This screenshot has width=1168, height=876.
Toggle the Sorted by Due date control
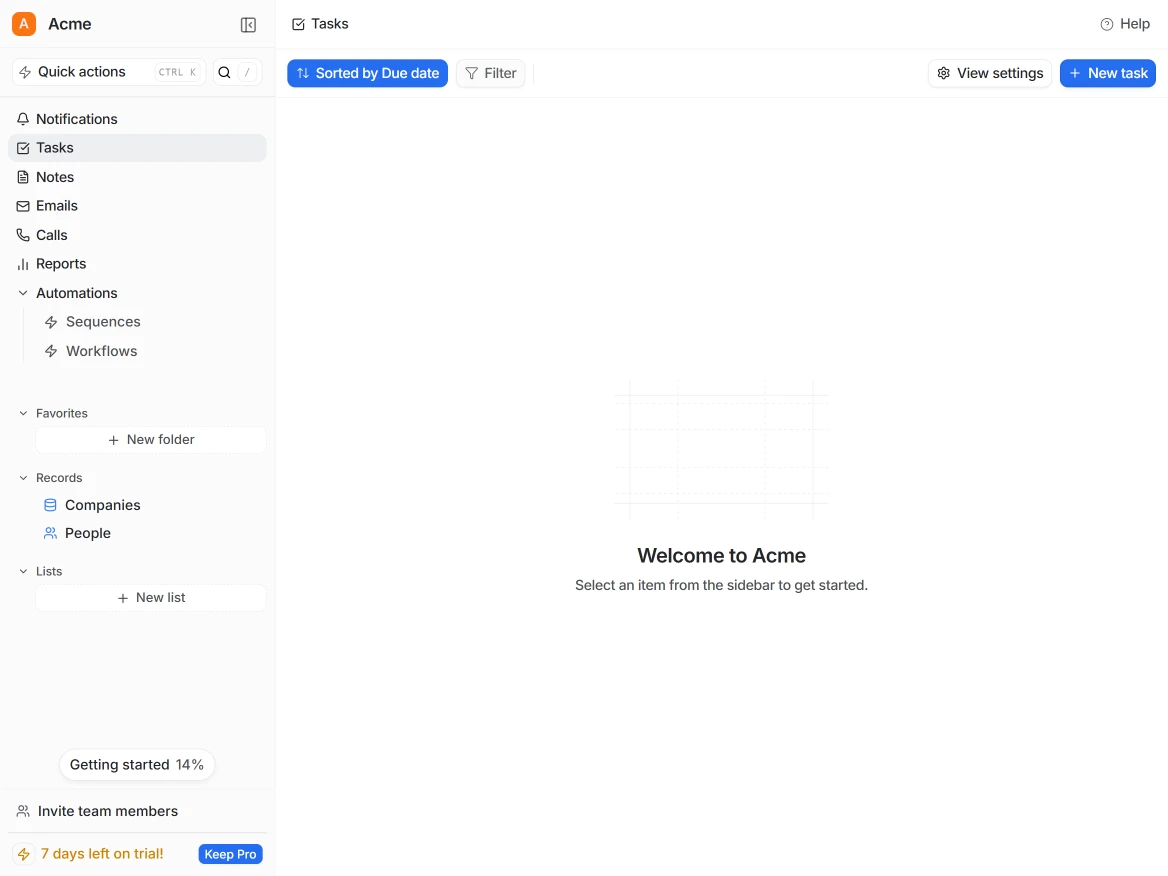point(367,73)
